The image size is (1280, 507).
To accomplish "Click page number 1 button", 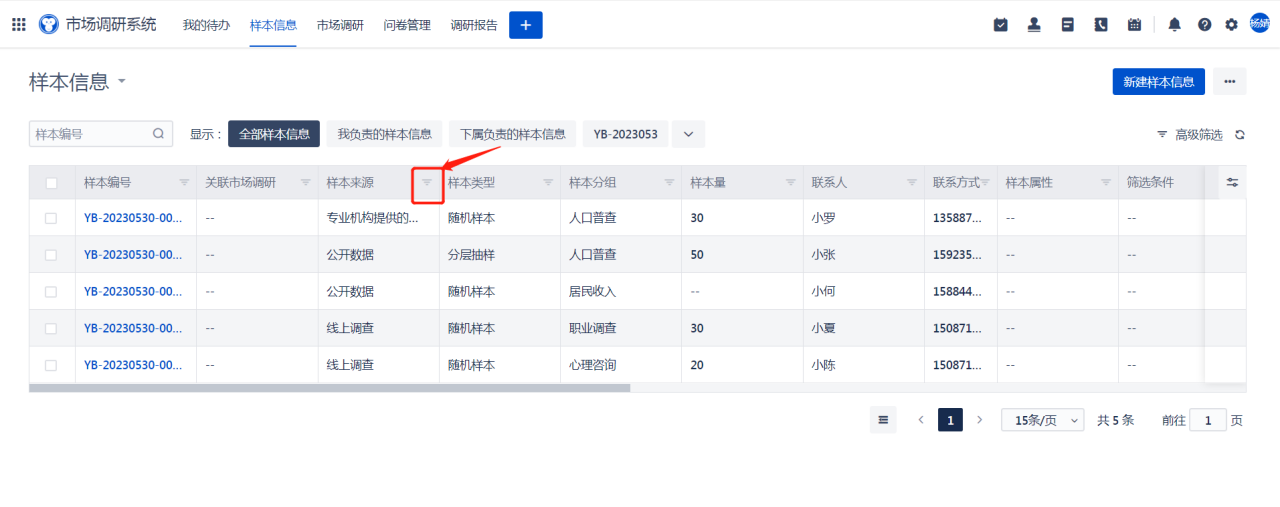I will coord(950,420).
